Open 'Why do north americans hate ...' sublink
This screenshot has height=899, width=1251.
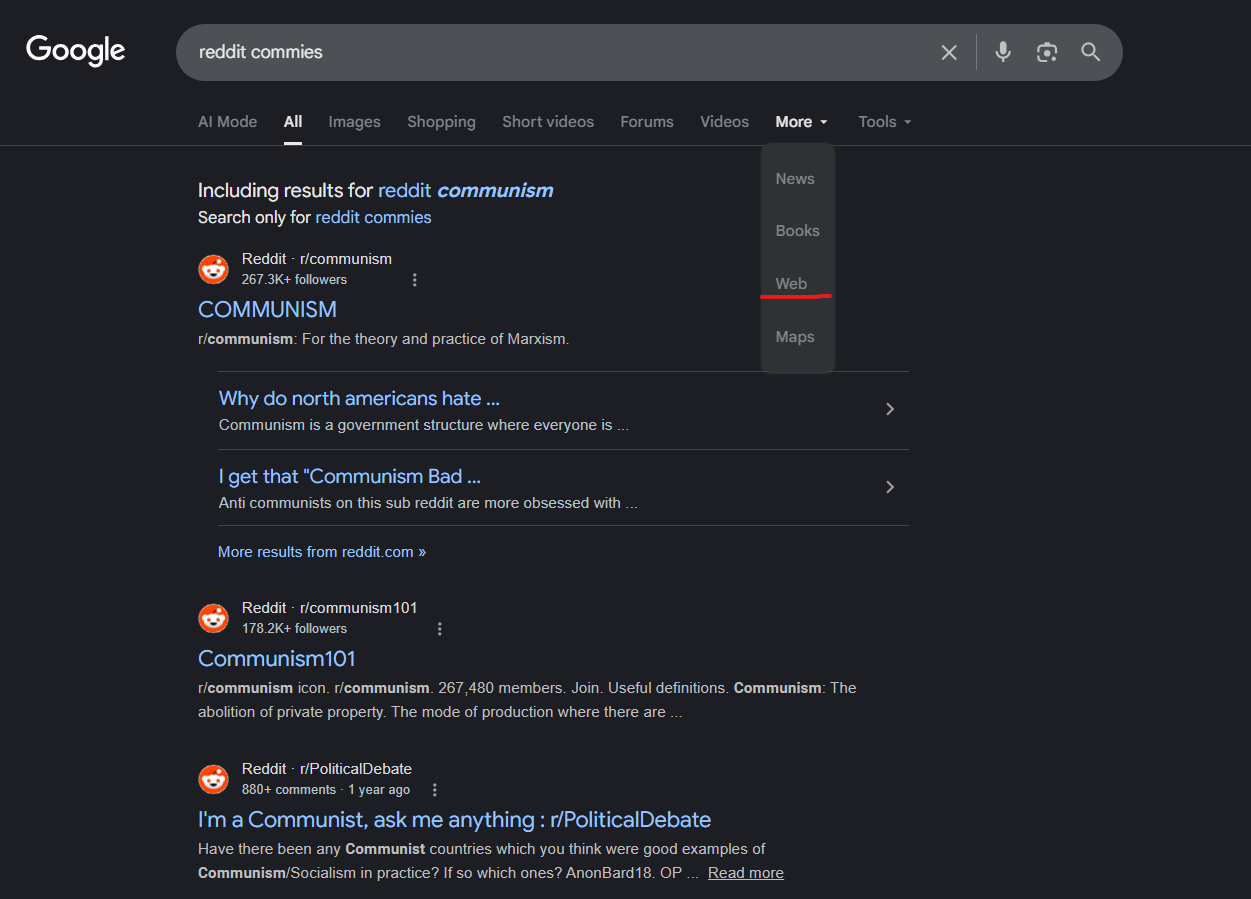tap(359, 398)
